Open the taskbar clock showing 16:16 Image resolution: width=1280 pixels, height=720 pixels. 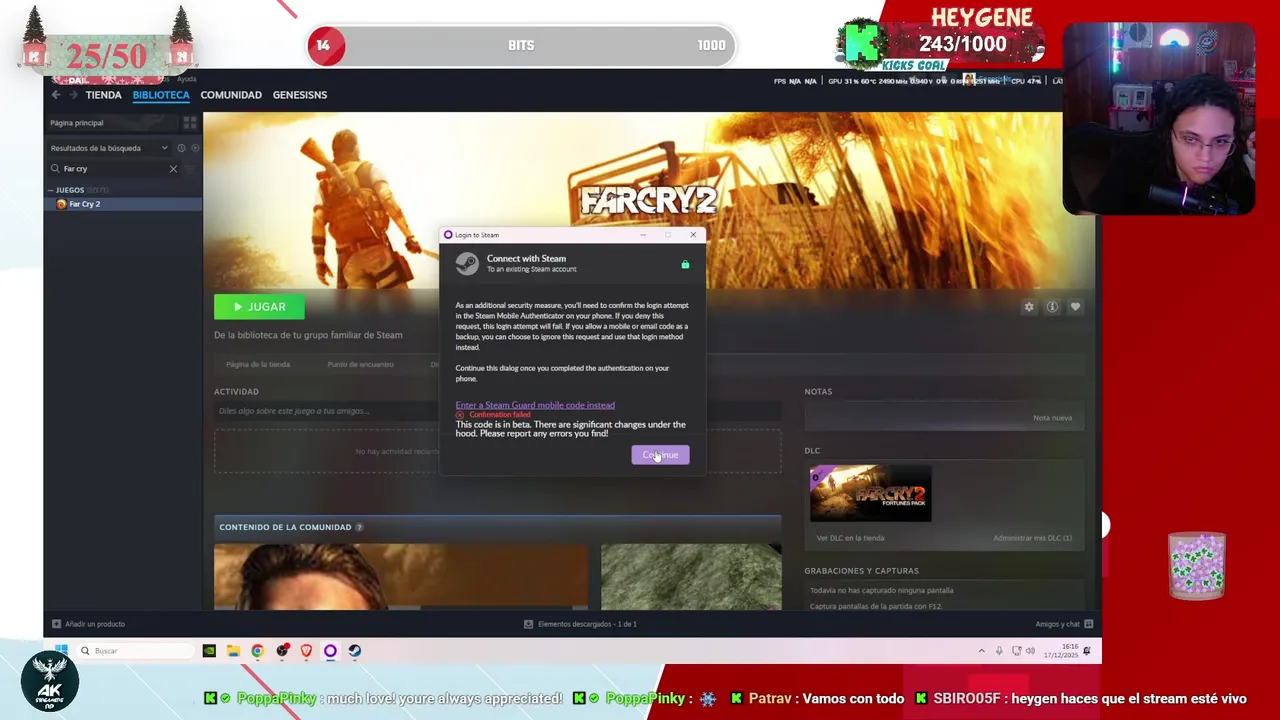1060,651
